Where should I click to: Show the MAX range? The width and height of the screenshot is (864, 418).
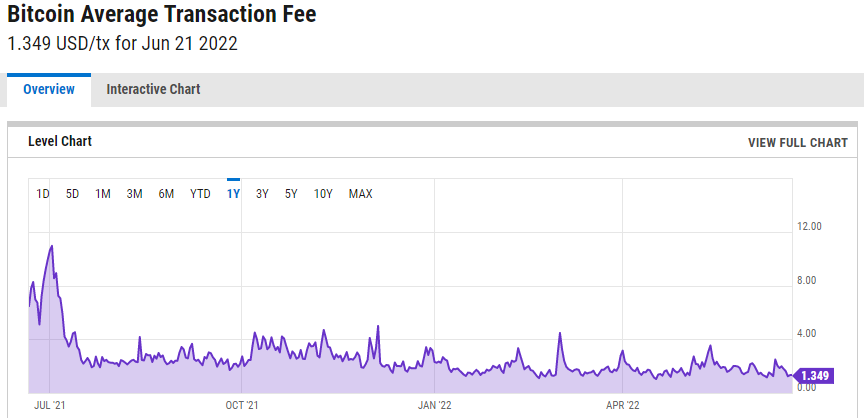[x=360, y=194]
